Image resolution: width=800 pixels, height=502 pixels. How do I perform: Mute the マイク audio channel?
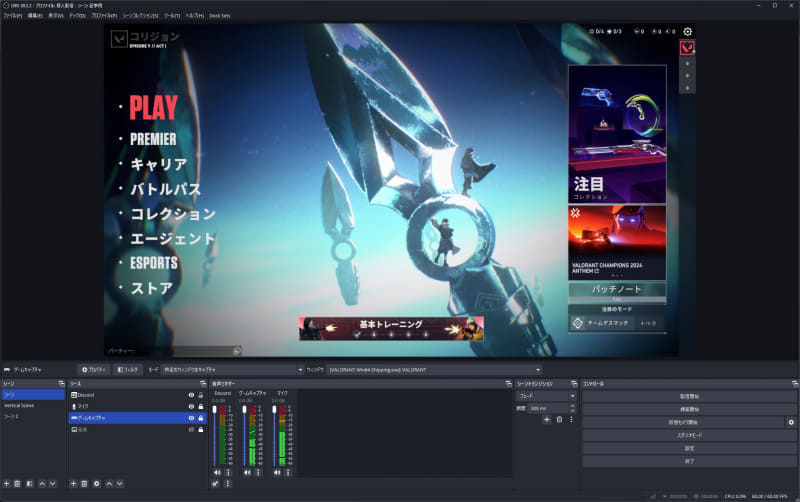tap(277, 472)
